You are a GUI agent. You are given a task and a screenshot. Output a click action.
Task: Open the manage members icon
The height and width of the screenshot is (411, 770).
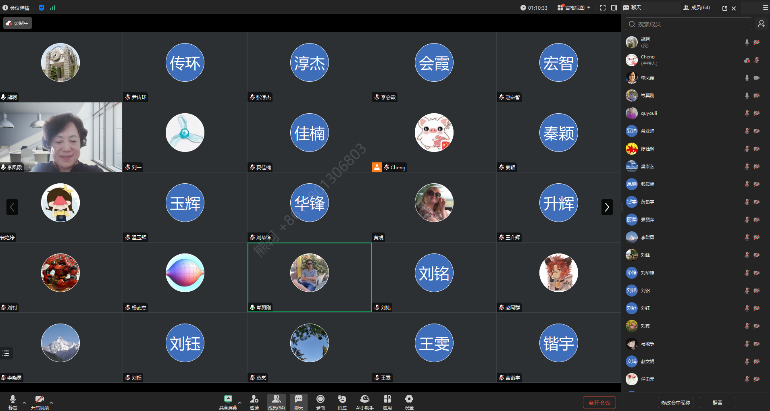[x=276, y=399]
